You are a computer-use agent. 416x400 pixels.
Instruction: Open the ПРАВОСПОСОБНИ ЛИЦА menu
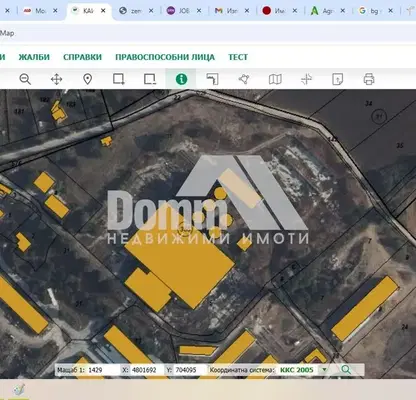[x=165, y=57]
